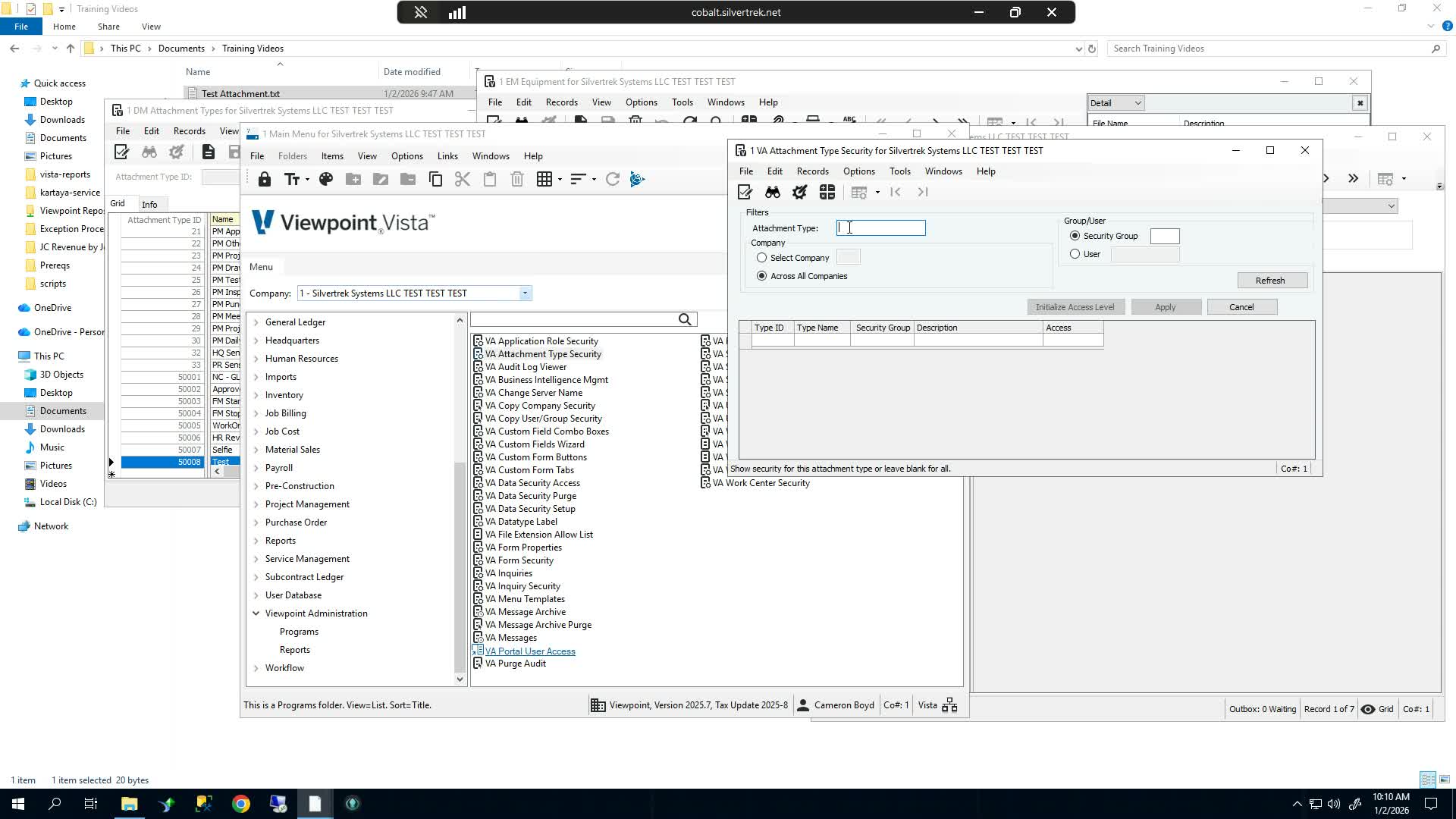Expand the Job Cost folder
The width and height of the screenshot is (1456, 819).
coord(256,431)
